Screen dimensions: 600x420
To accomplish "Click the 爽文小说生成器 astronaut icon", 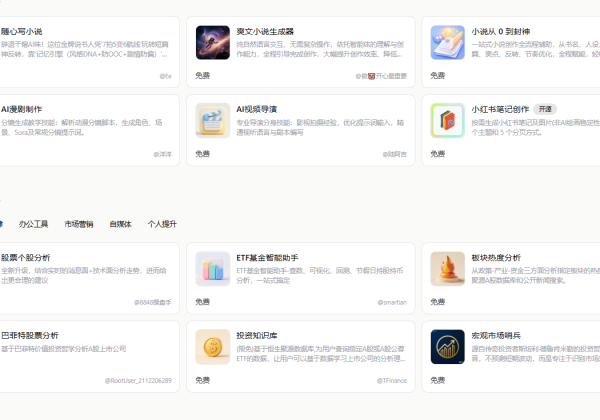I will (213, 42).
